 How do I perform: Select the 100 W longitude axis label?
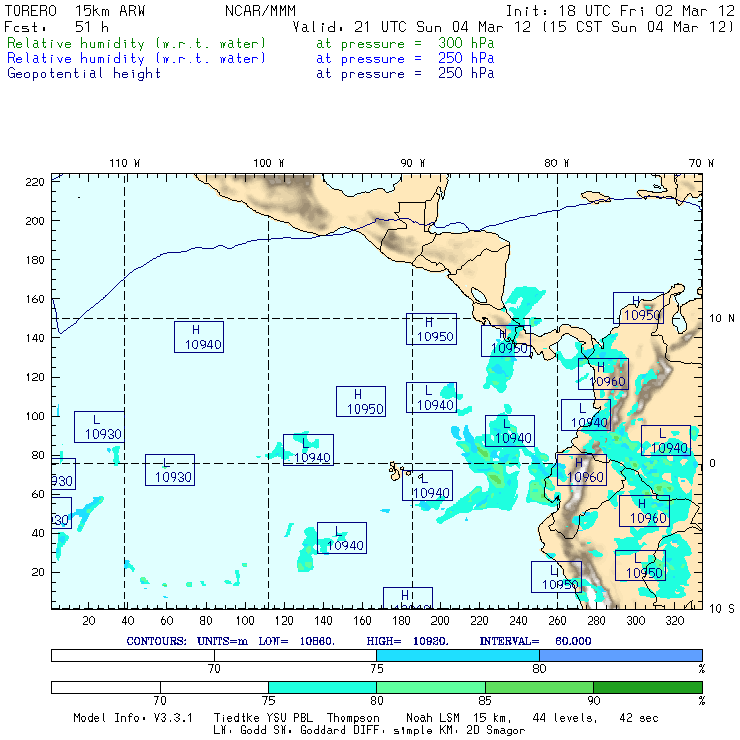coord(268,163)
